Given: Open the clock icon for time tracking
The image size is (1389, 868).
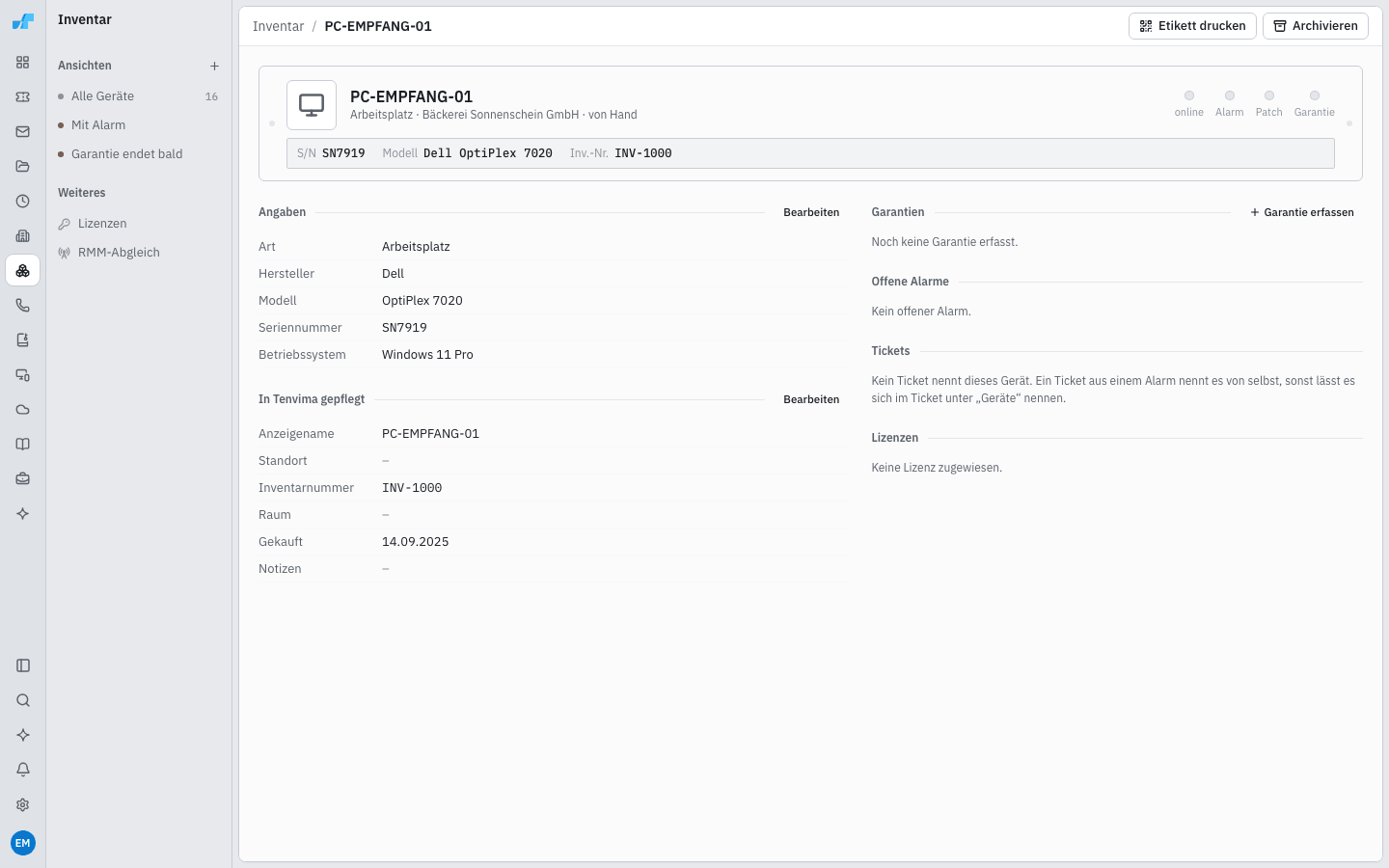Looking at the screenshot, I should 23,202.
